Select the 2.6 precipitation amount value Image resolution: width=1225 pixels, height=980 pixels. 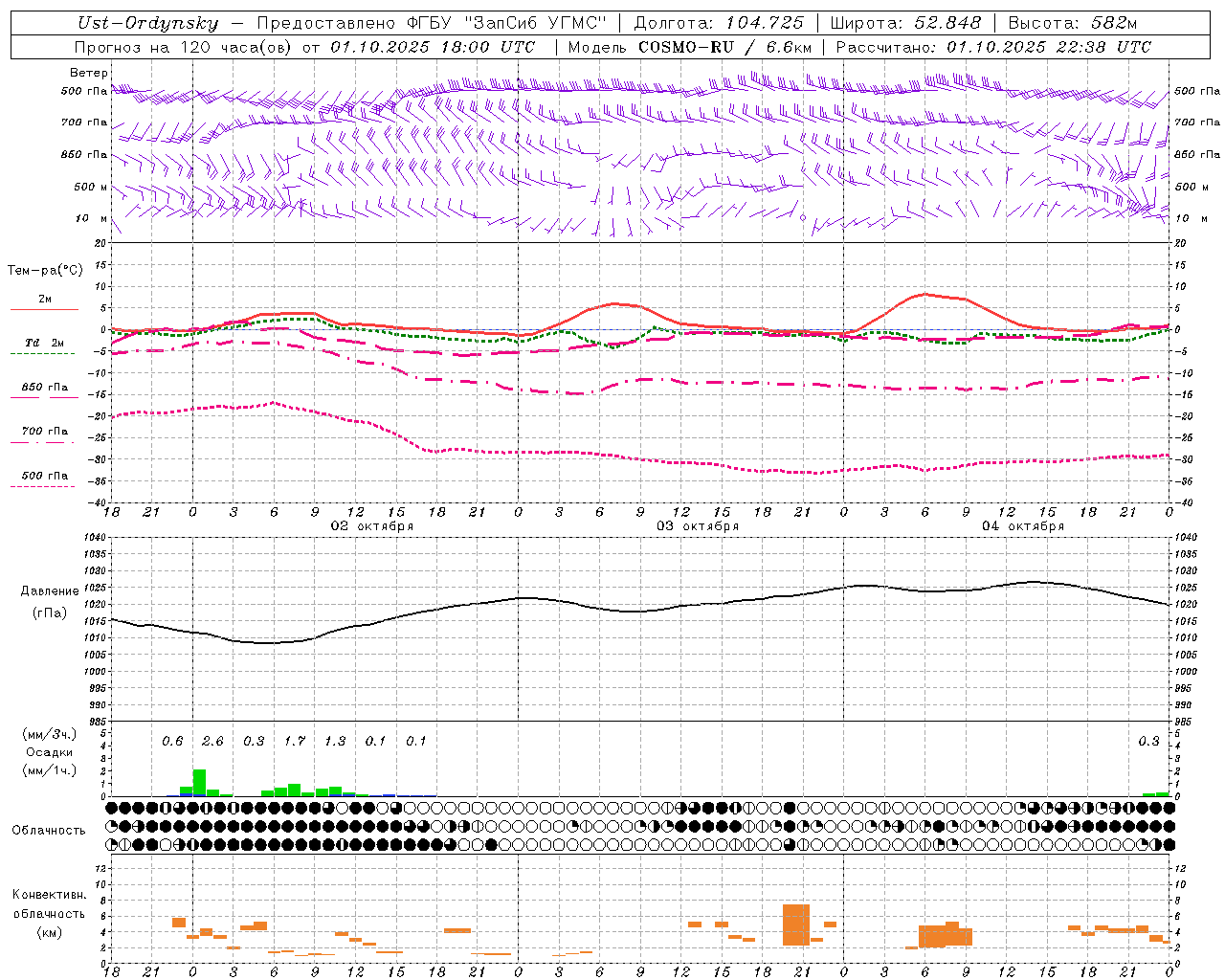click(212, 742)
